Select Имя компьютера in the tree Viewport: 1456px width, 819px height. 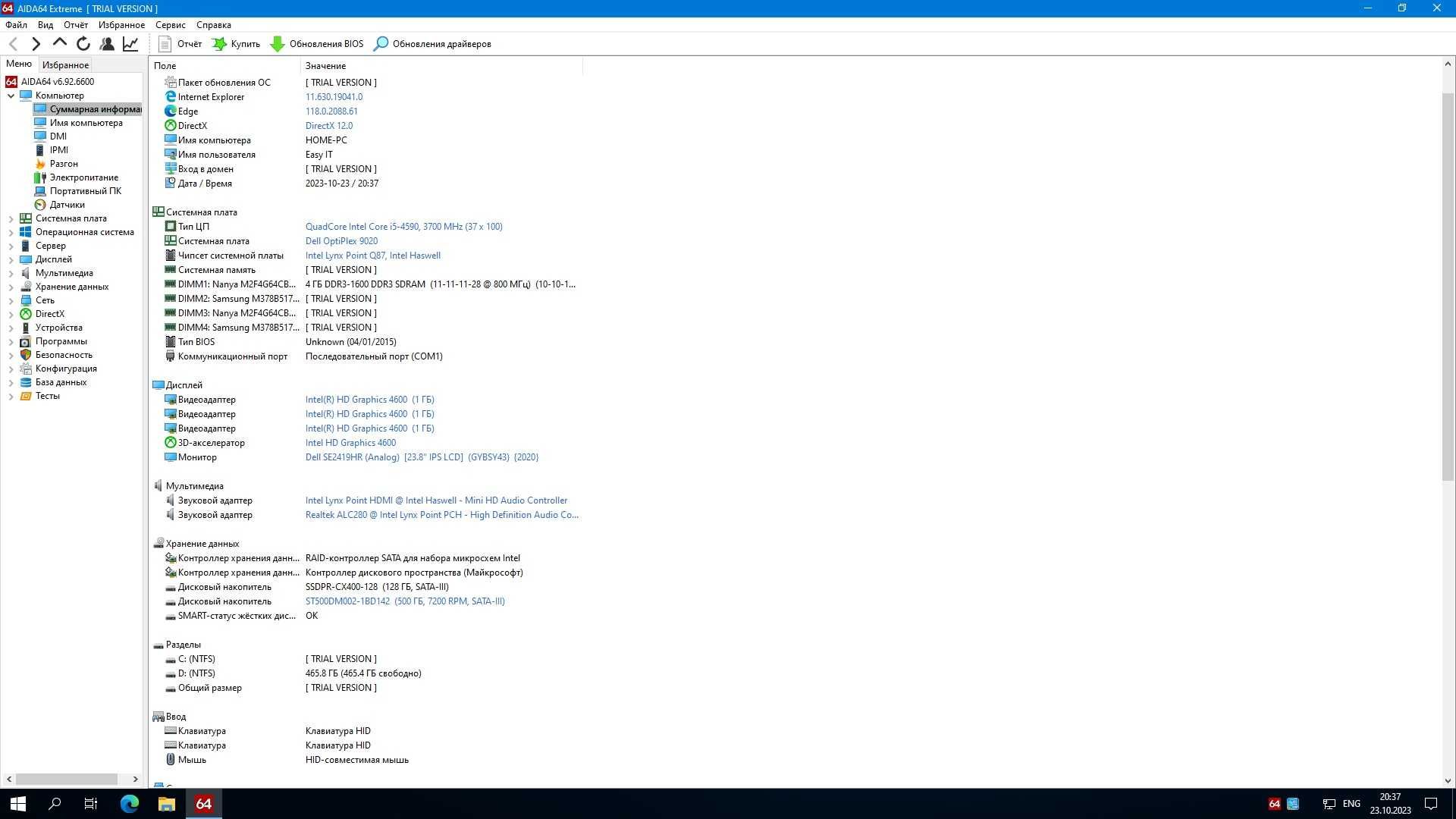coord(86,123)
